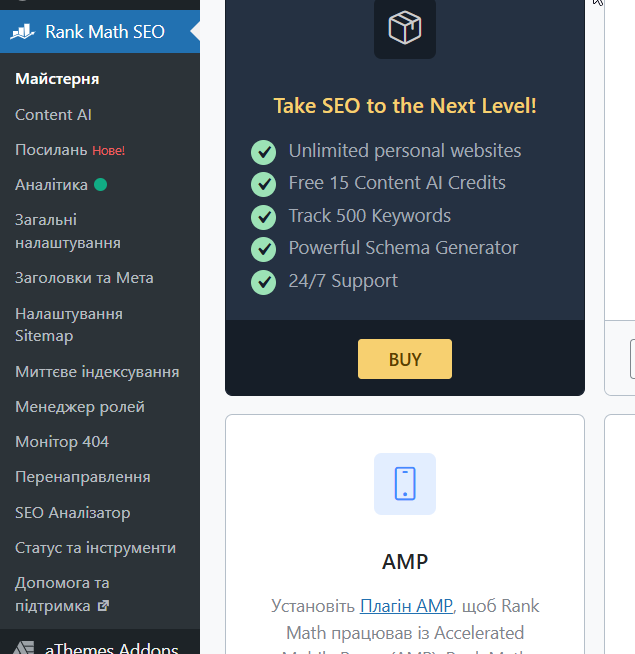The width and height of the screenshot is (635, 654).
Task: Open Заголовки та Мета settings
Action: (x=84, y=278)
